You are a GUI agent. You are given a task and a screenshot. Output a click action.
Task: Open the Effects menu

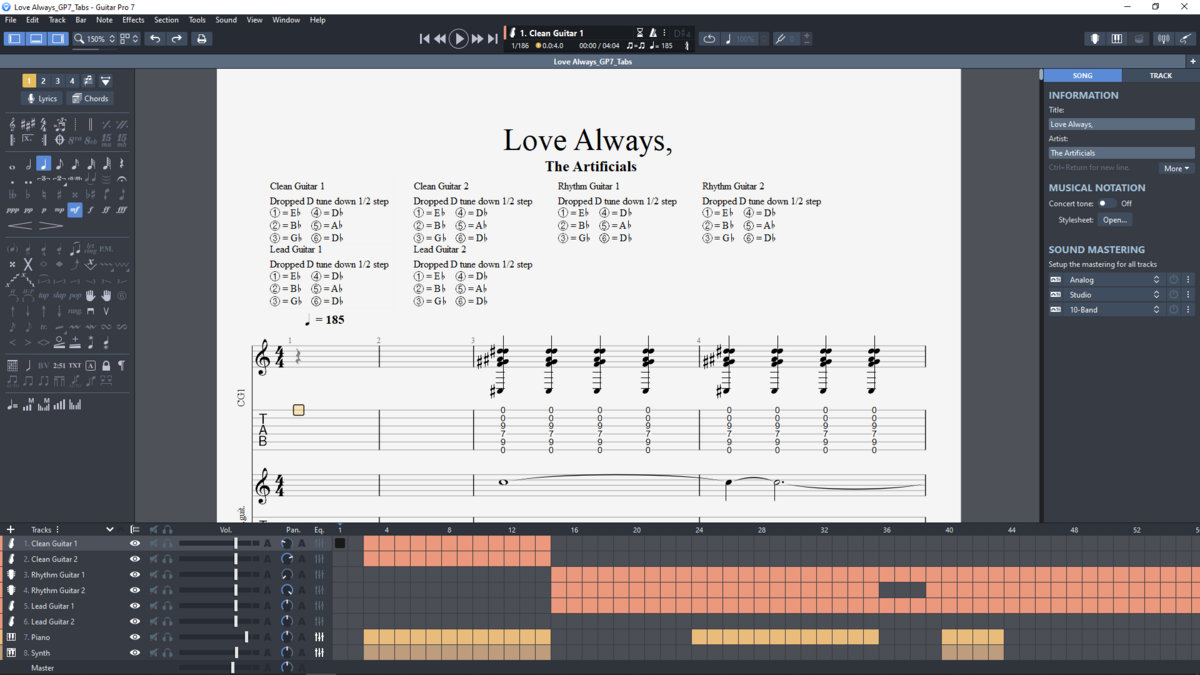[x=133, y=20]
